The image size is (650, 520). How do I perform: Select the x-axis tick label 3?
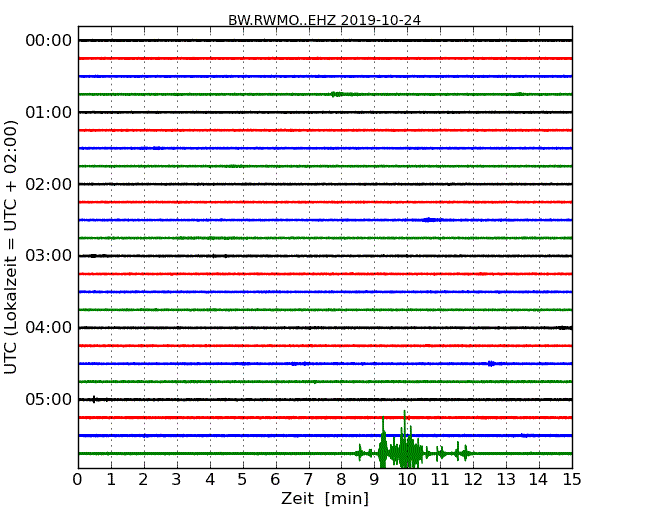(x=177, y=480)
